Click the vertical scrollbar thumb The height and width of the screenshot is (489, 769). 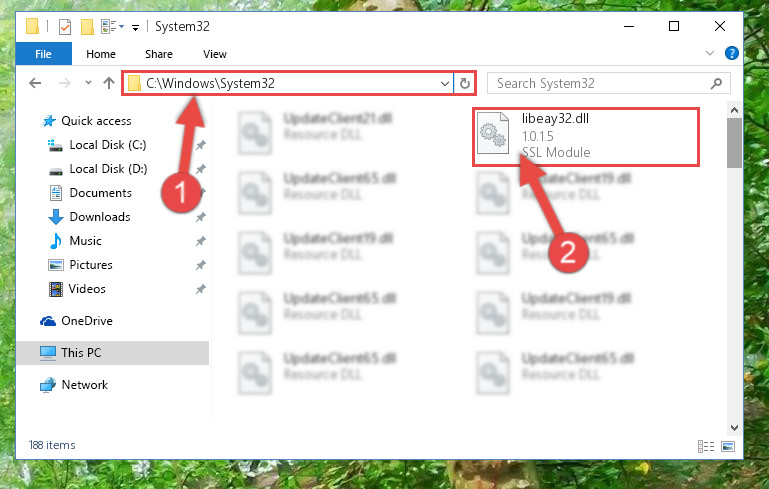(734, 143)
